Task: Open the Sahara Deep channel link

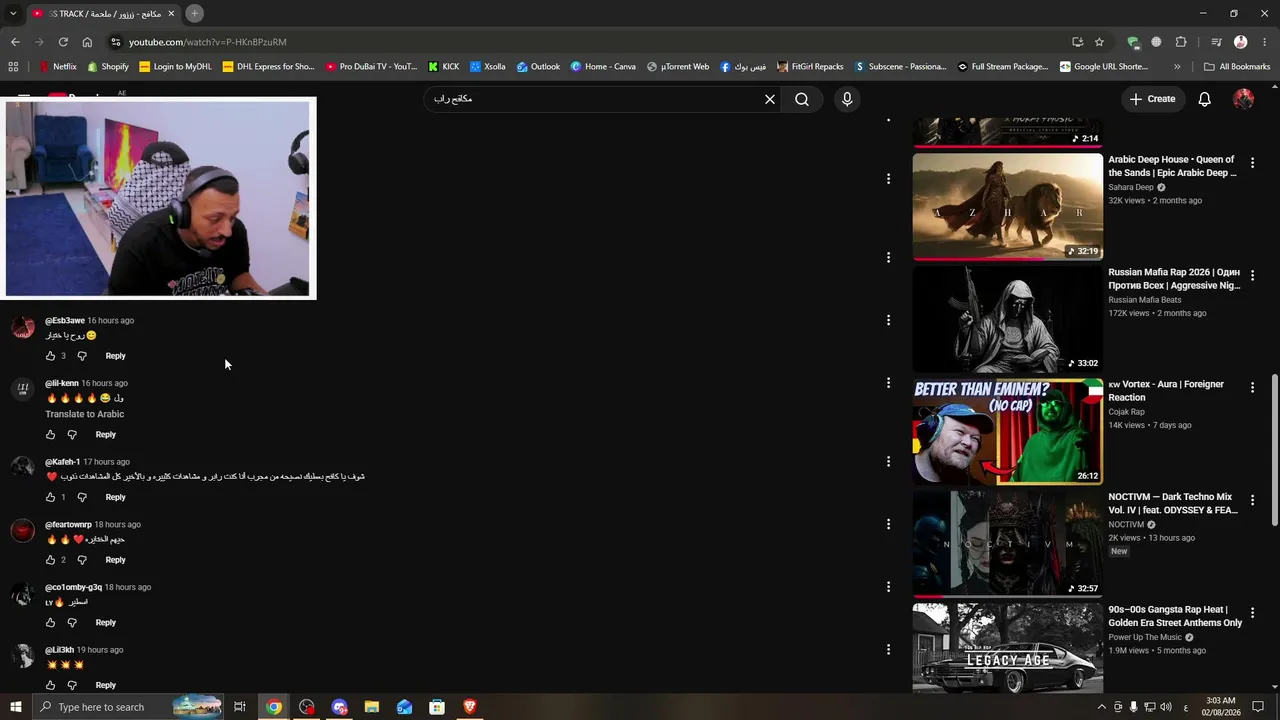Action: [1131, 187]
